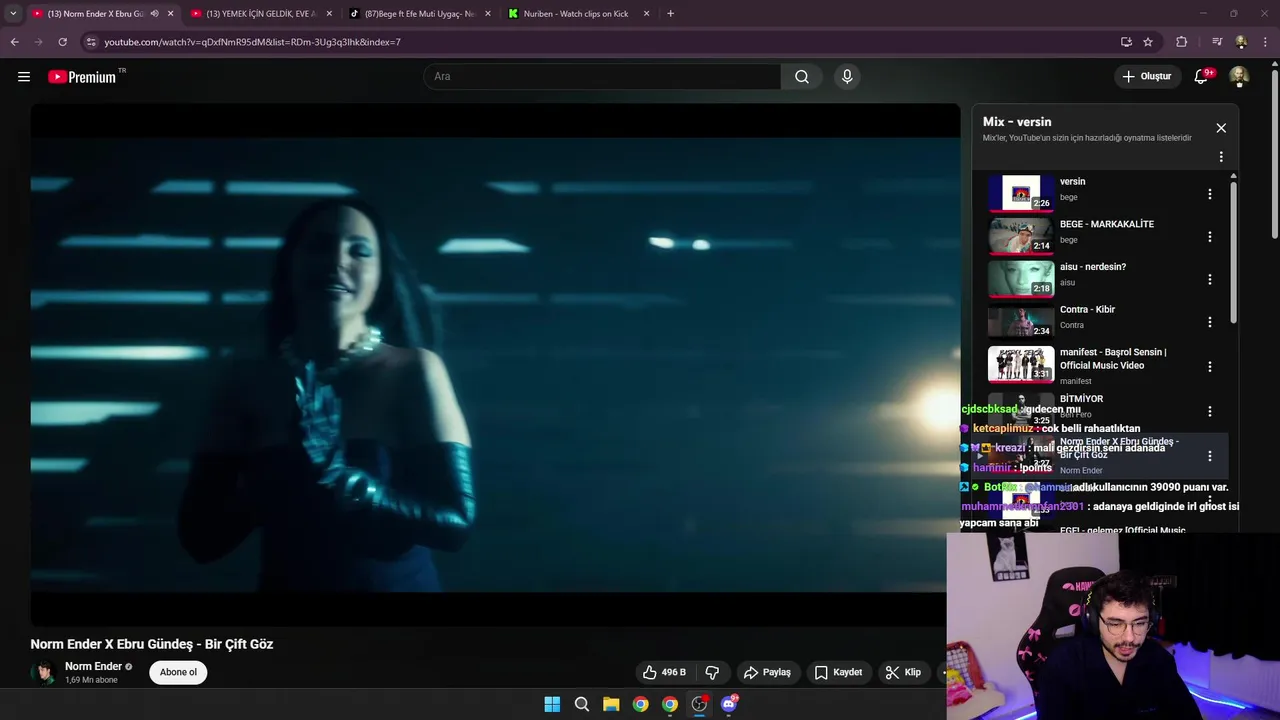The height and width of the screenshot is (720, 1280).
Task: Open more options for manifest - Başrol Sensin
Action: pyautogui.click(x=1210, y=367)
